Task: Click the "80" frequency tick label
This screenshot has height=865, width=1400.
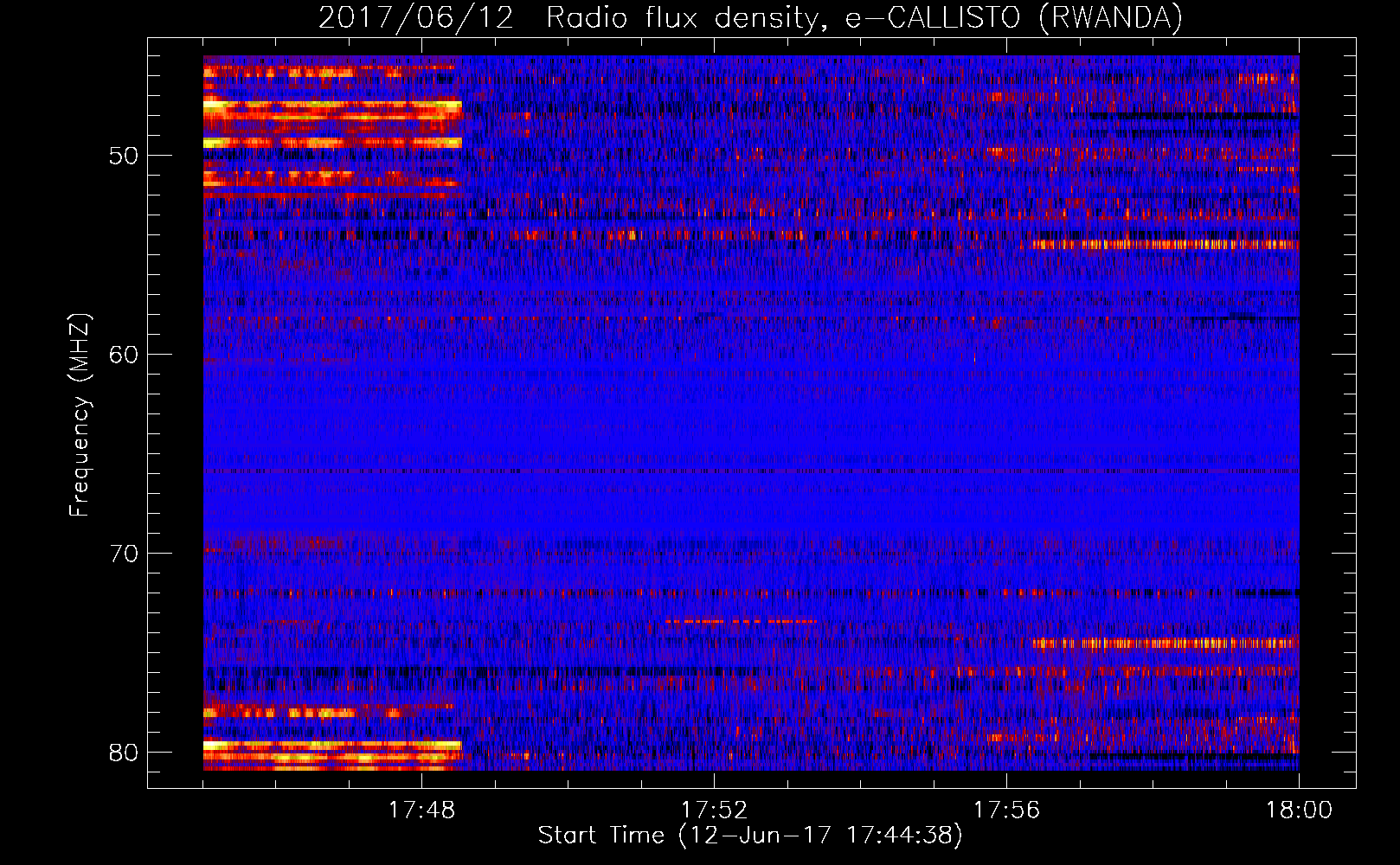Action: click(124, 753)
